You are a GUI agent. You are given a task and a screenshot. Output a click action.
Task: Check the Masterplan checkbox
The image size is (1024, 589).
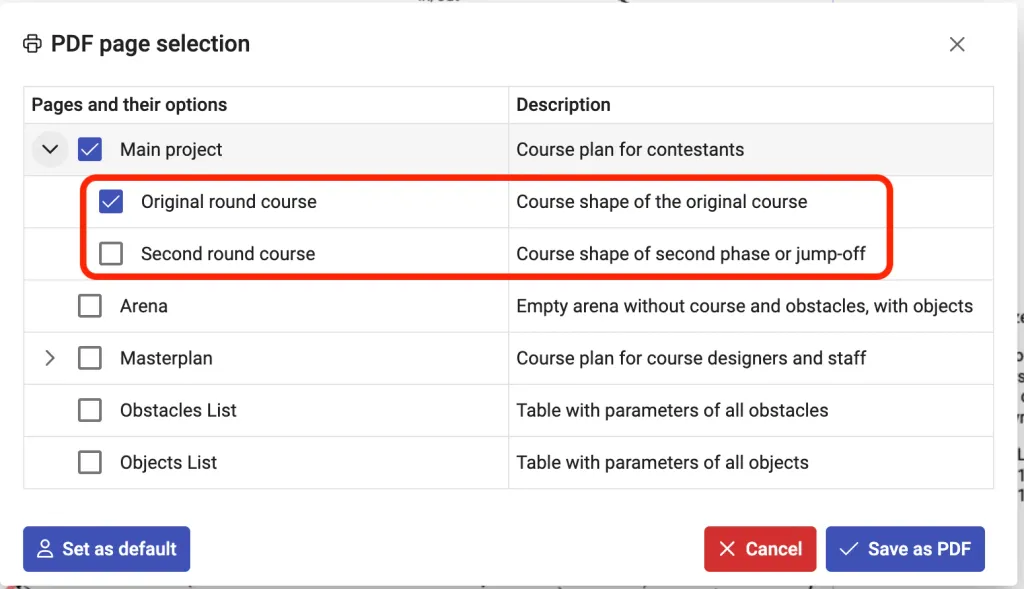(90, 358)
